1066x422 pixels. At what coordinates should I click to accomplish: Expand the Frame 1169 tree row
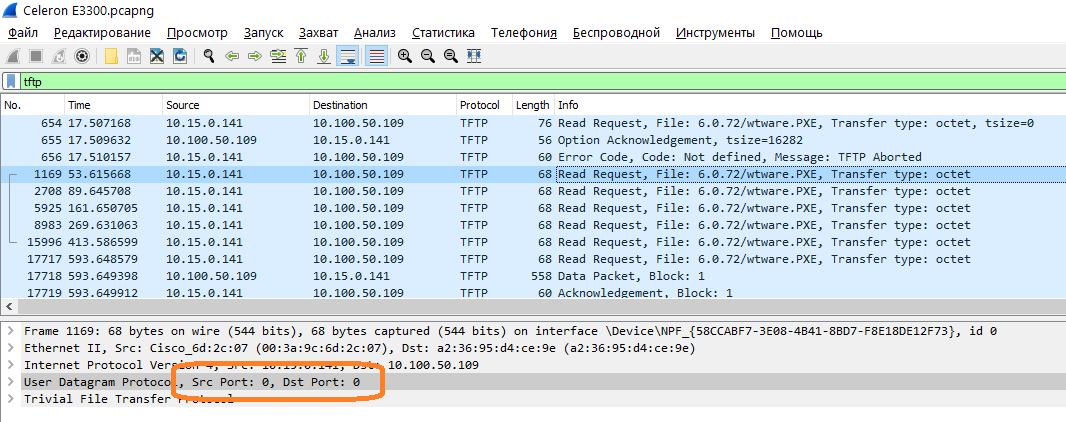click(x=10, y=331)
